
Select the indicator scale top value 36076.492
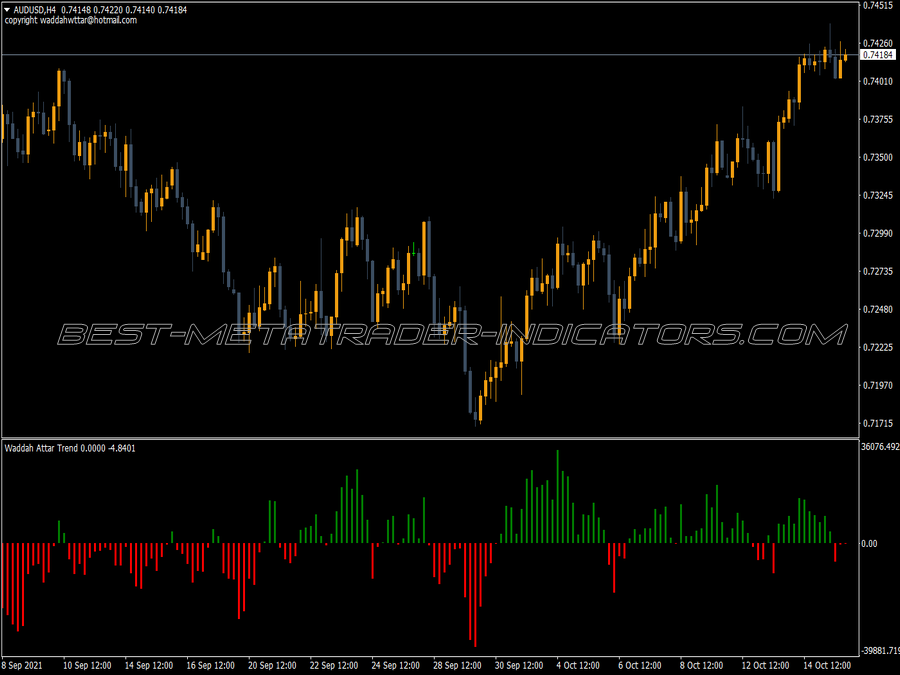point(880,446)
